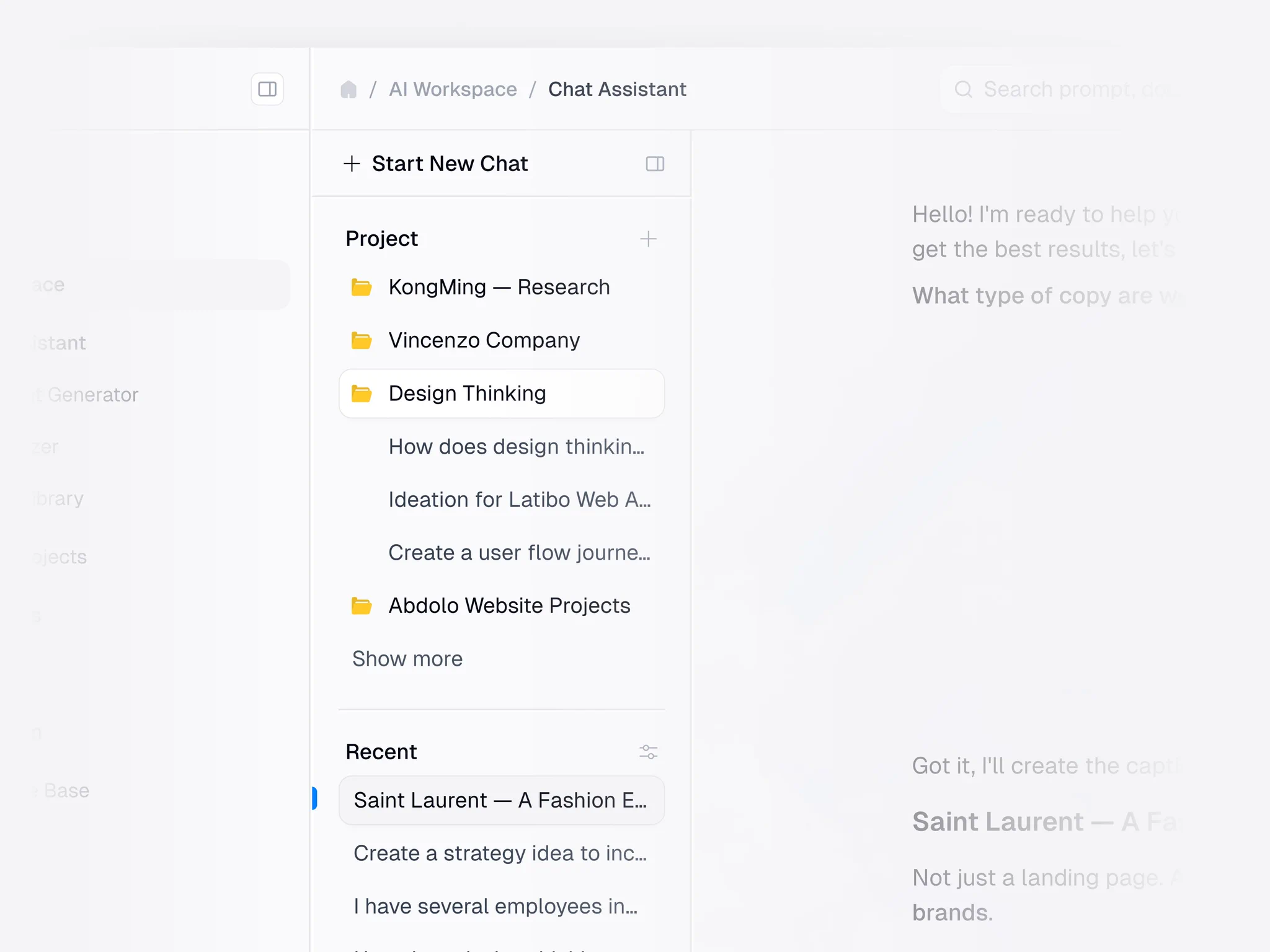
Task: Open Recent filter settings icon
Action: [648, 752]
